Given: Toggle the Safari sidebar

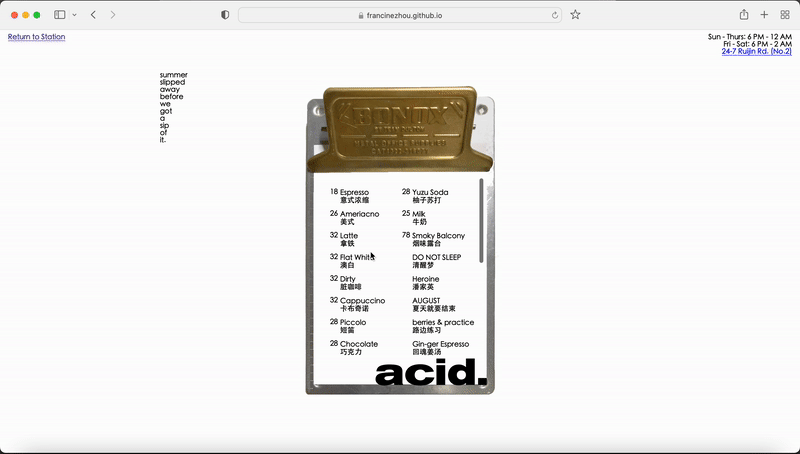Looking at the screenshot, I should pos(60,15).
